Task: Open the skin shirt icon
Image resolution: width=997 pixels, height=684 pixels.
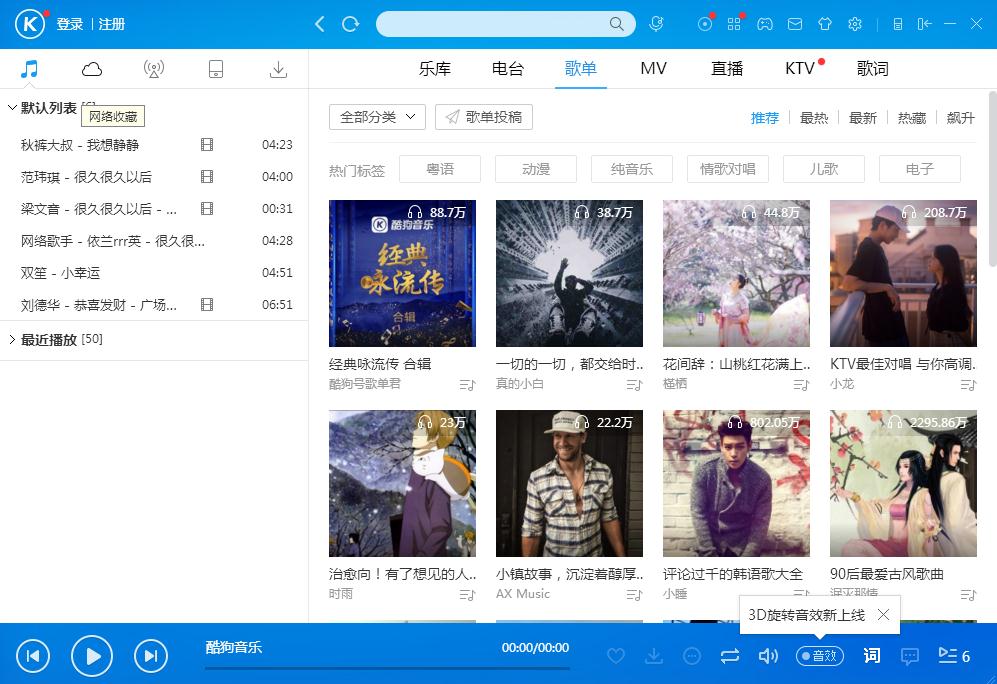Action: coord(824,24)
